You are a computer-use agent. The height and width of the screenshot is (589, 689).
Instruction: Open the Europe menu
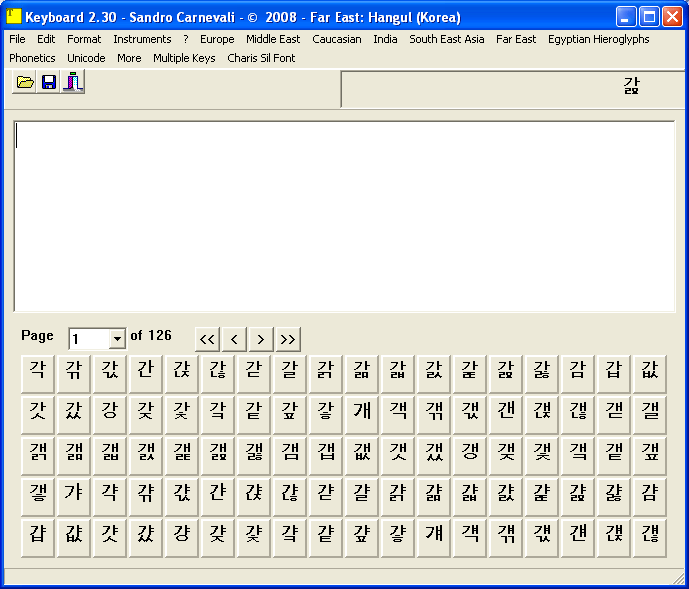tap(217, 39)
